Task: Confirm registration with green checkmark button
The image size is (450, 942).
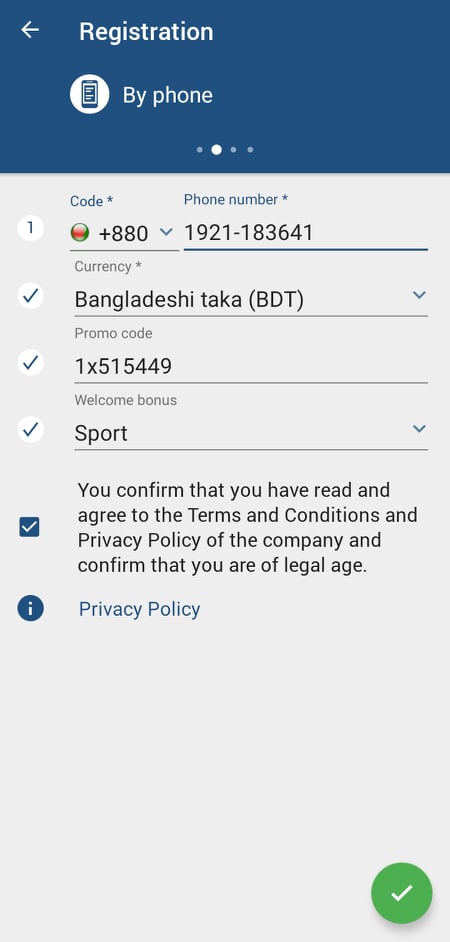Action: [401, 893]
